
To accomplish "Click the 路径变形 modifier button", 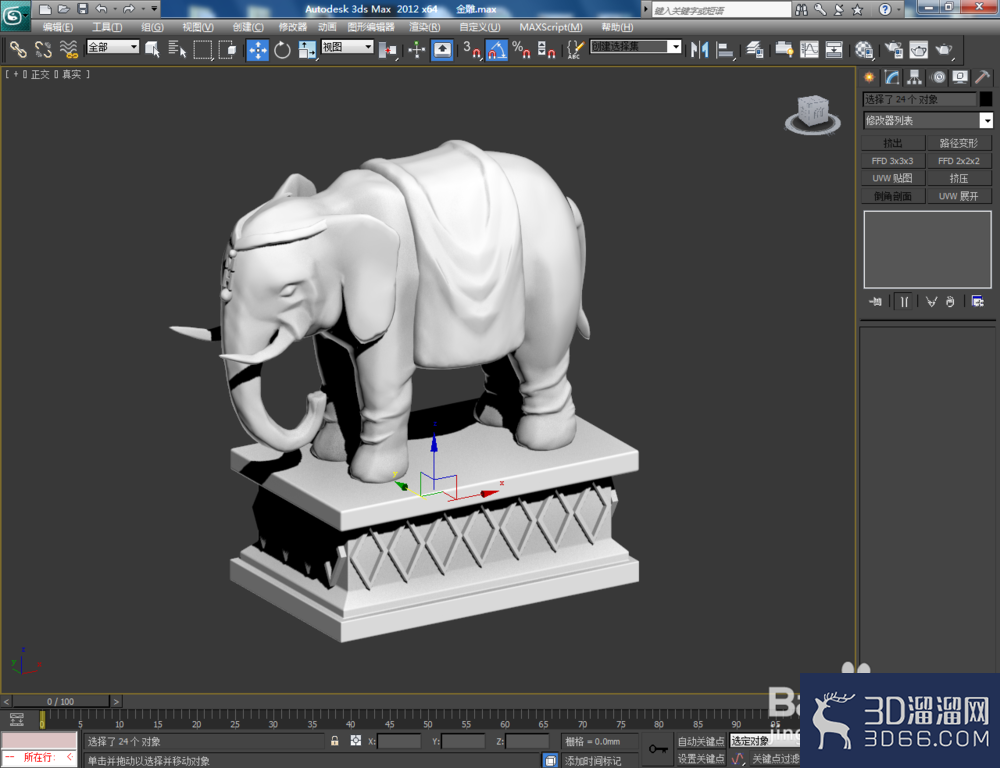I will [959, 143].
